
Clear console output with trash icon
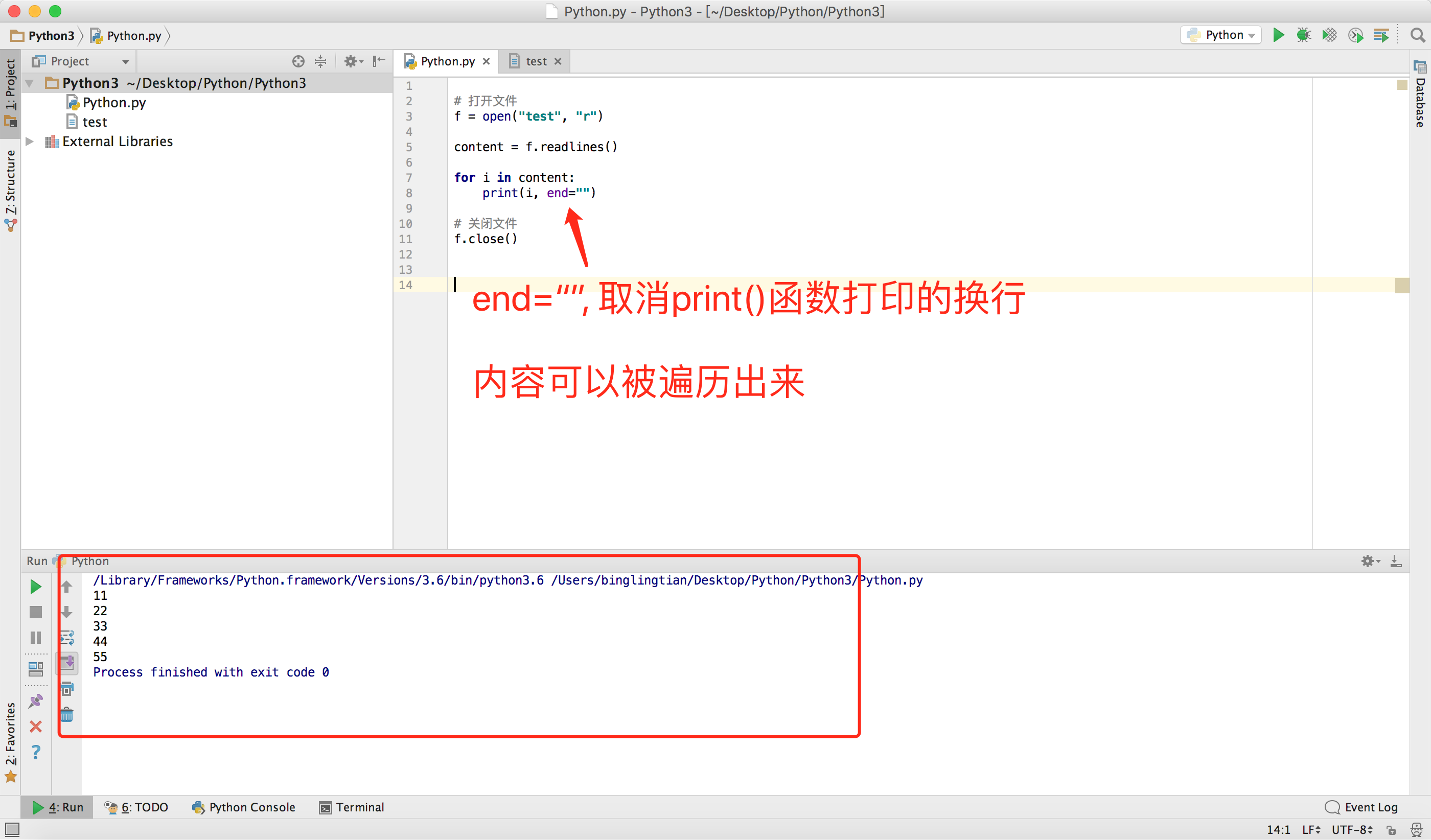coord(67,715)
